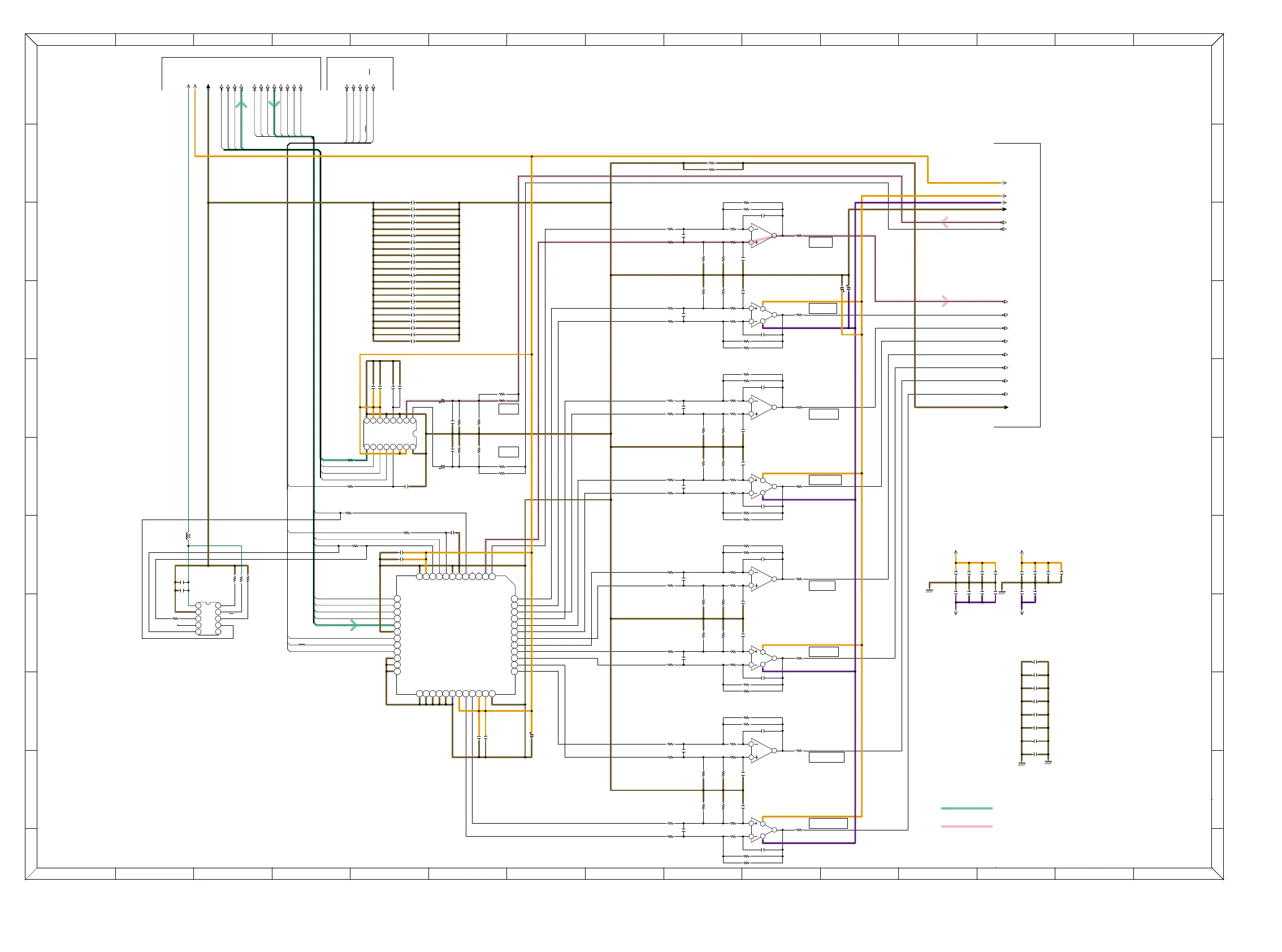The height and width of the screenshot is (952, 1282).
Task: Click the green downward signal arrow
Action: [x=274, y=103]
